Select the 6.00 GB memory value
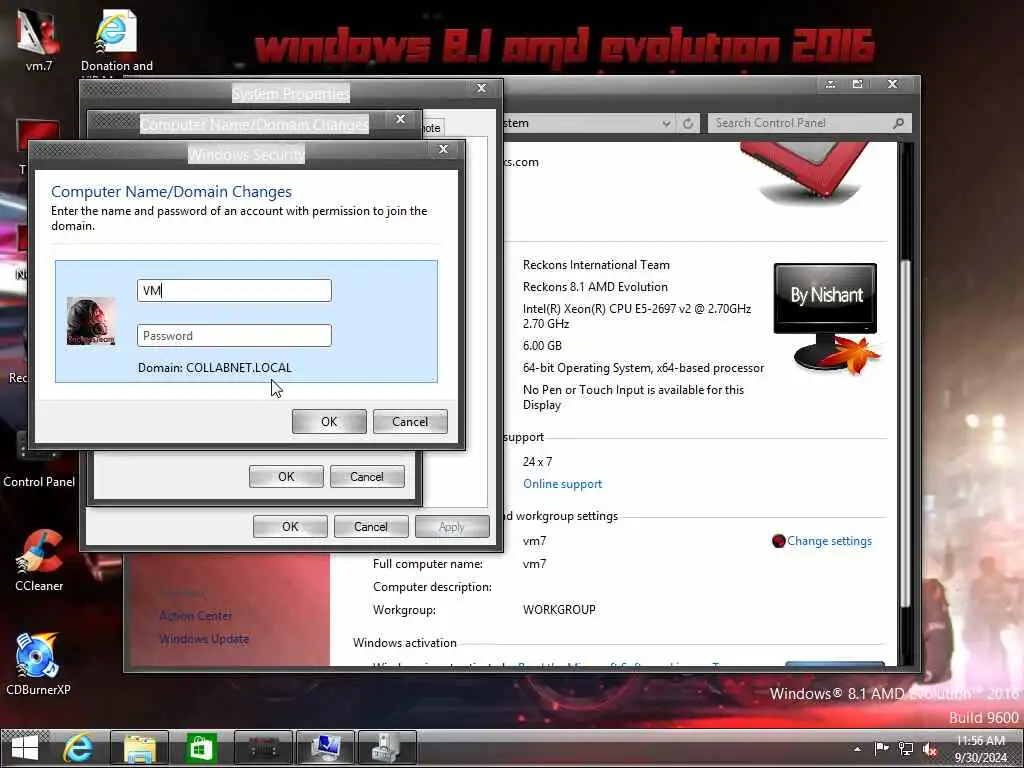 [542, 345]
